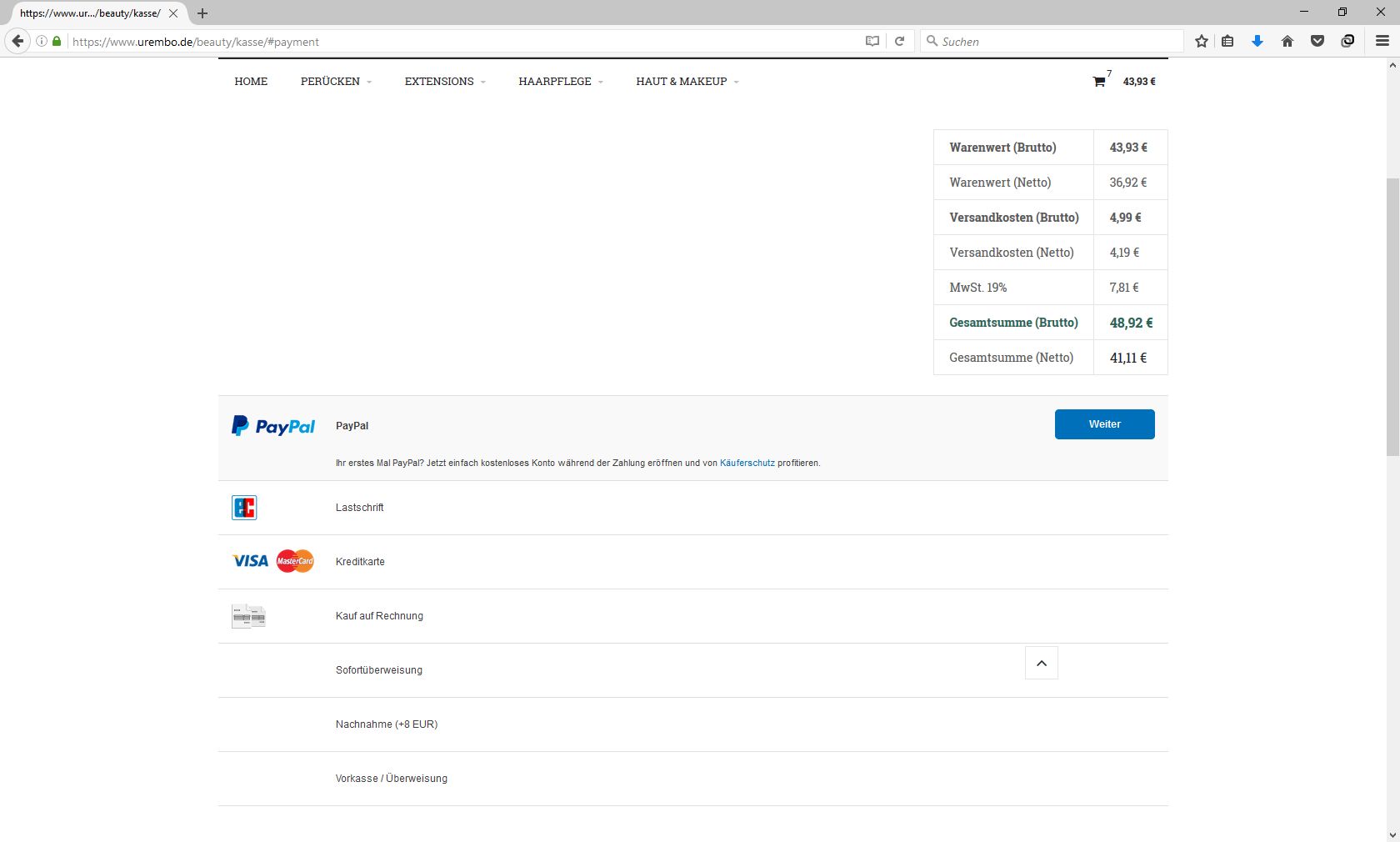Image resolution: width=1400 pixels, height=842 pixels.
Task: Click the 4,99 € shipping cost value
Action: 1125,218
